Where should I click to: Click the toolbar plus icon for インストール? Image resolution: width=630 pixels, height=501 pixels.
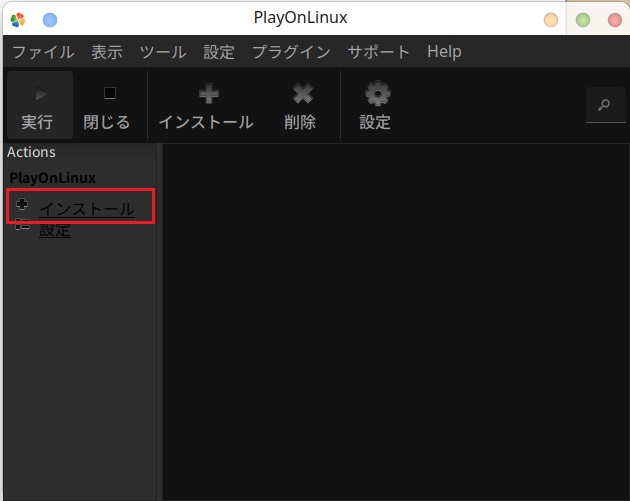(206, 94)
